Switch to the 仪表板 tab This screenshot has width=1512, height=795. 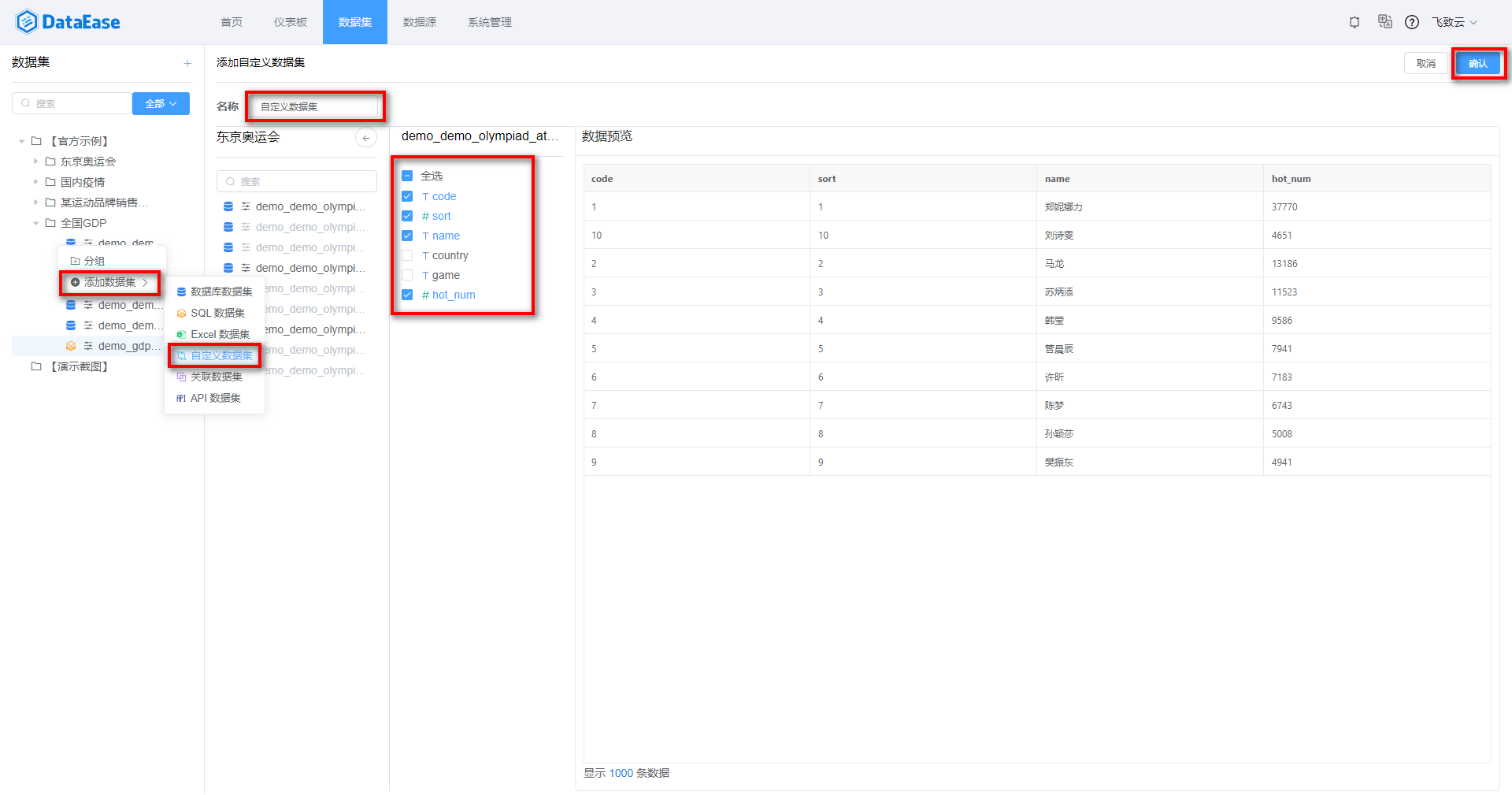click(x=291, y=22)
